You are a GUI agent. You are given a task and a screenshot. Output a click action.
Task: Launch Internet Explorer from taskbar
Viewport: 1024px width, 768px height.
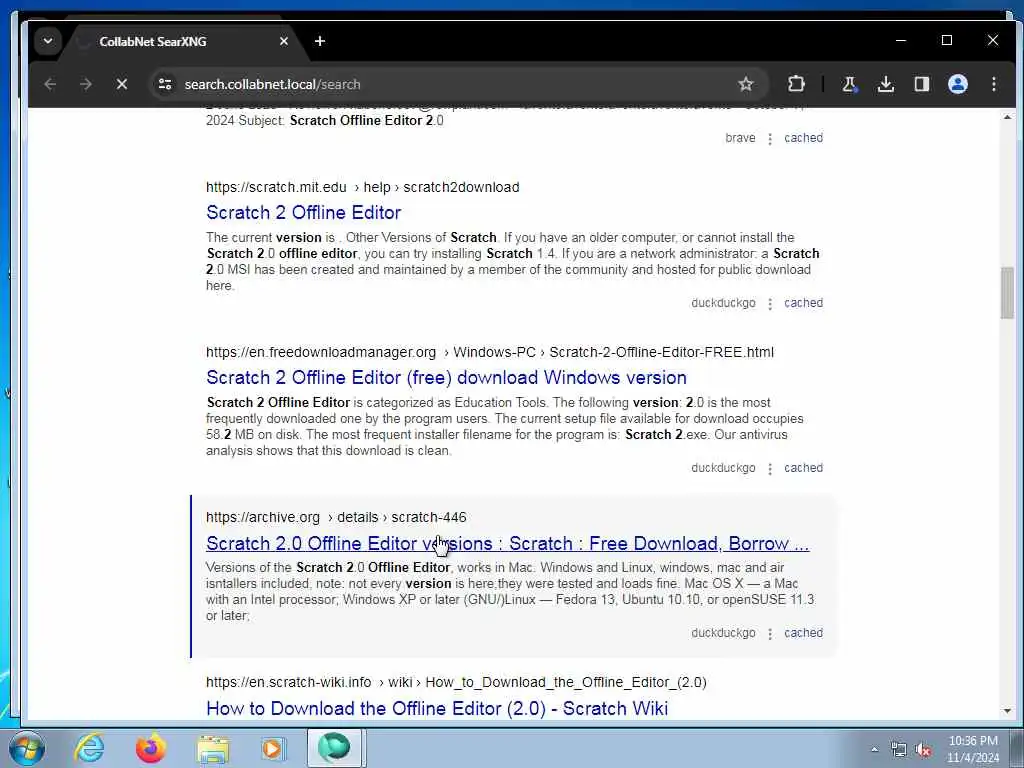pyautogui.click(x=89, y=748)
